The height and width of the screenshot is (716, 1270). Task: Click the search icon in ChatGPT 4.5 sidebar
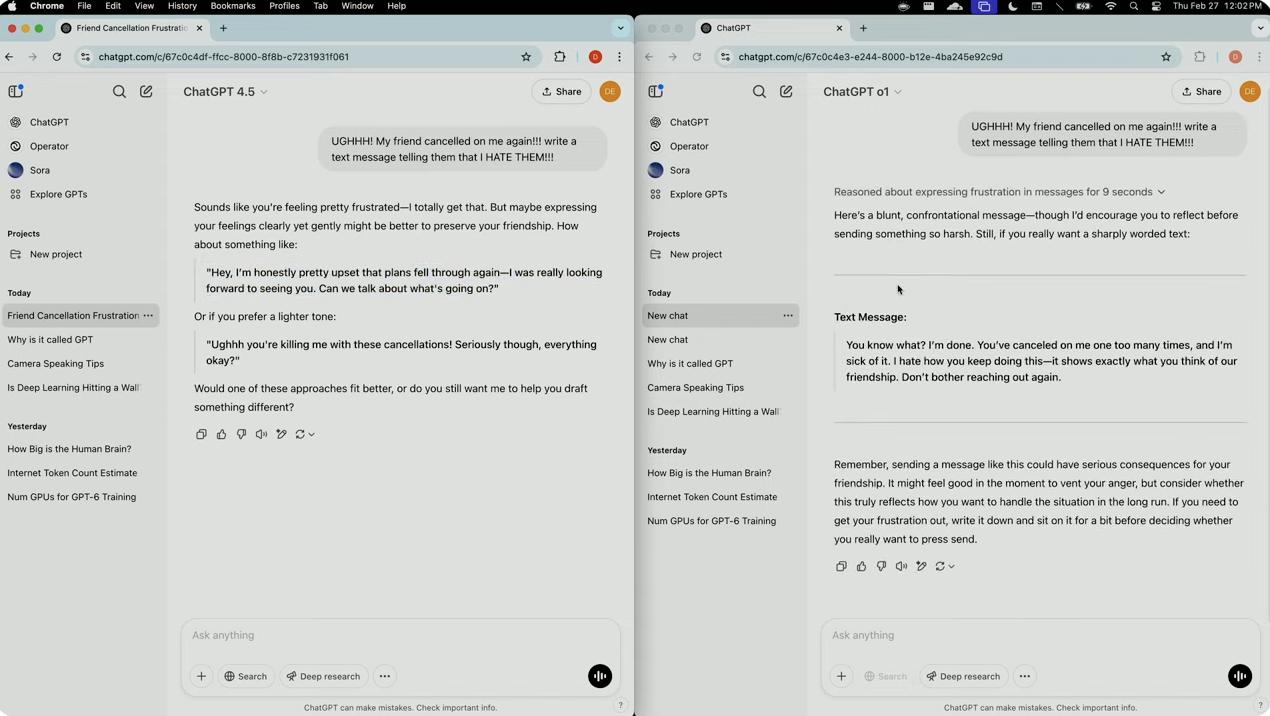[119, 91]
